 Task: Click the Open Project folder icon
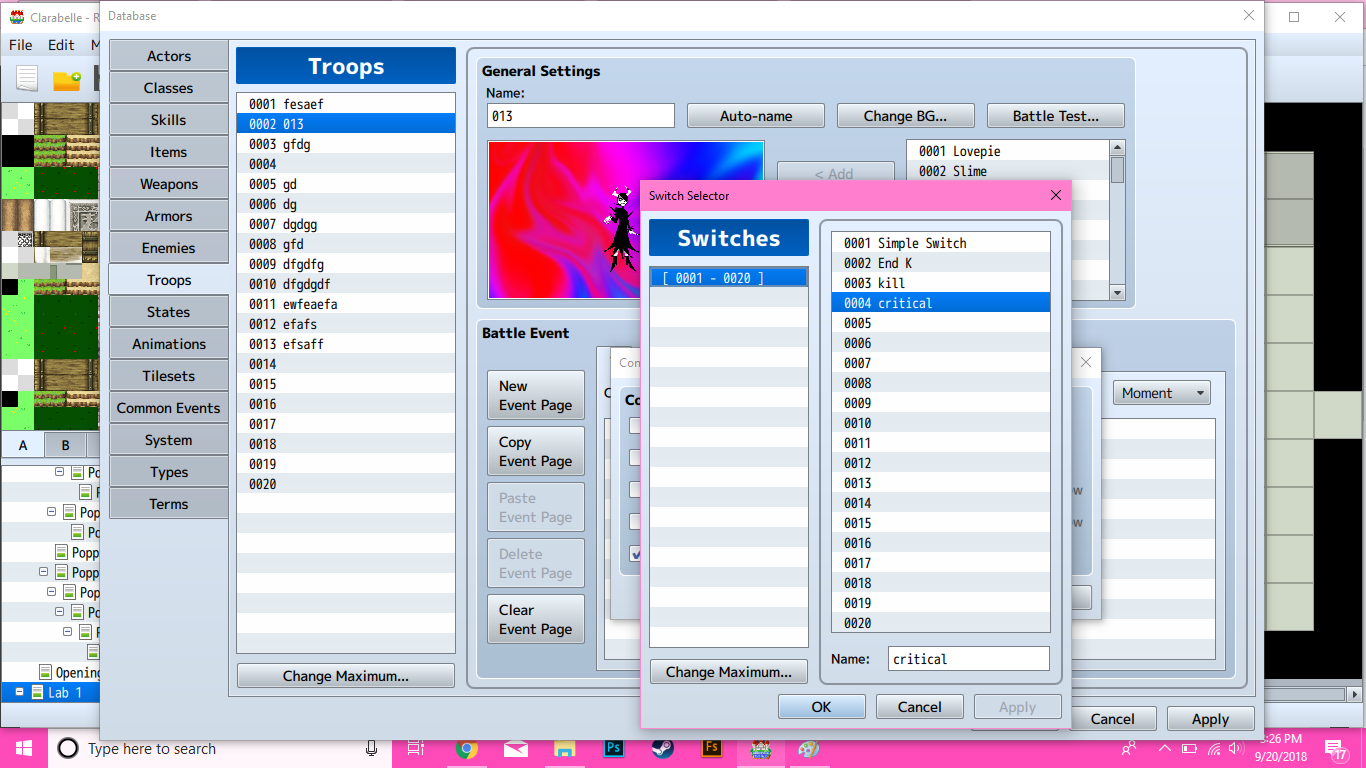[67, 80]
